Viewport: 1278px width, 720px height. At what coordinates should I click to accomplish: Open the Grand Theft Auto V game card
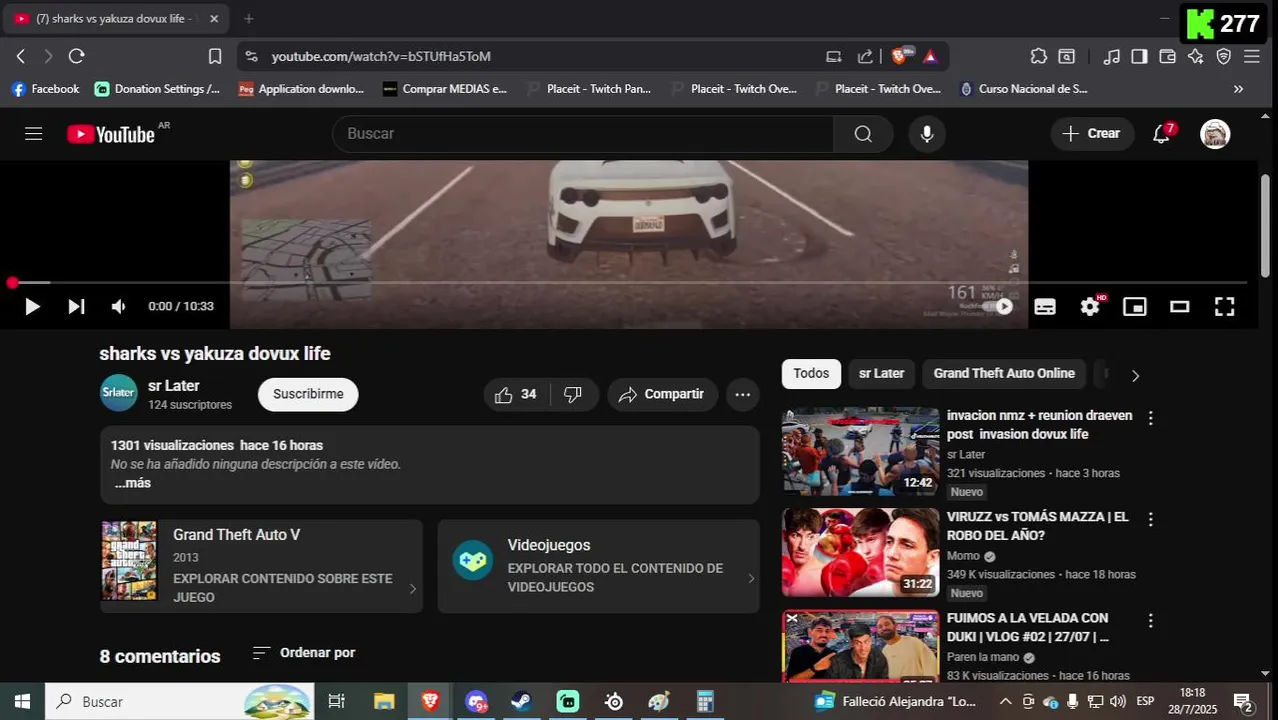coord(261,566)
